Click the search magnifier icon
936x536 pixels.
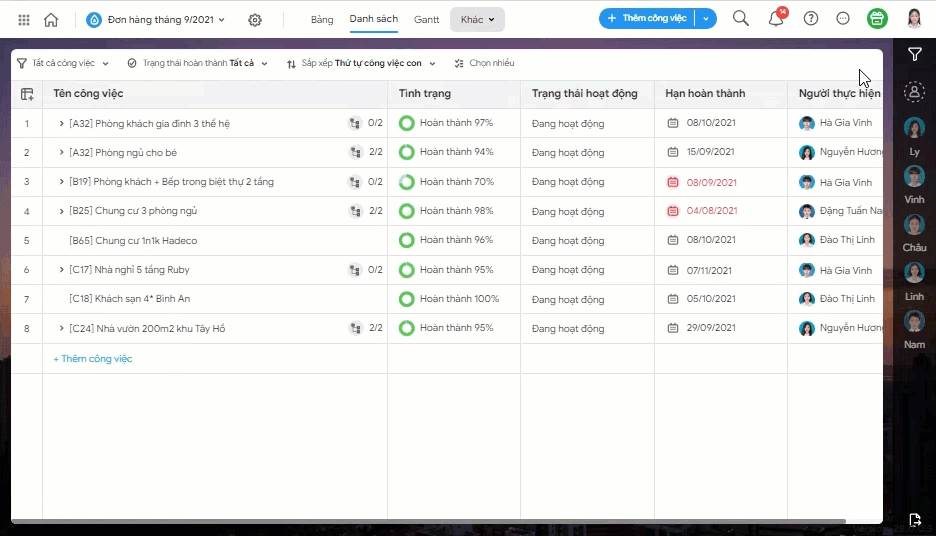click(x=741, y=19)
